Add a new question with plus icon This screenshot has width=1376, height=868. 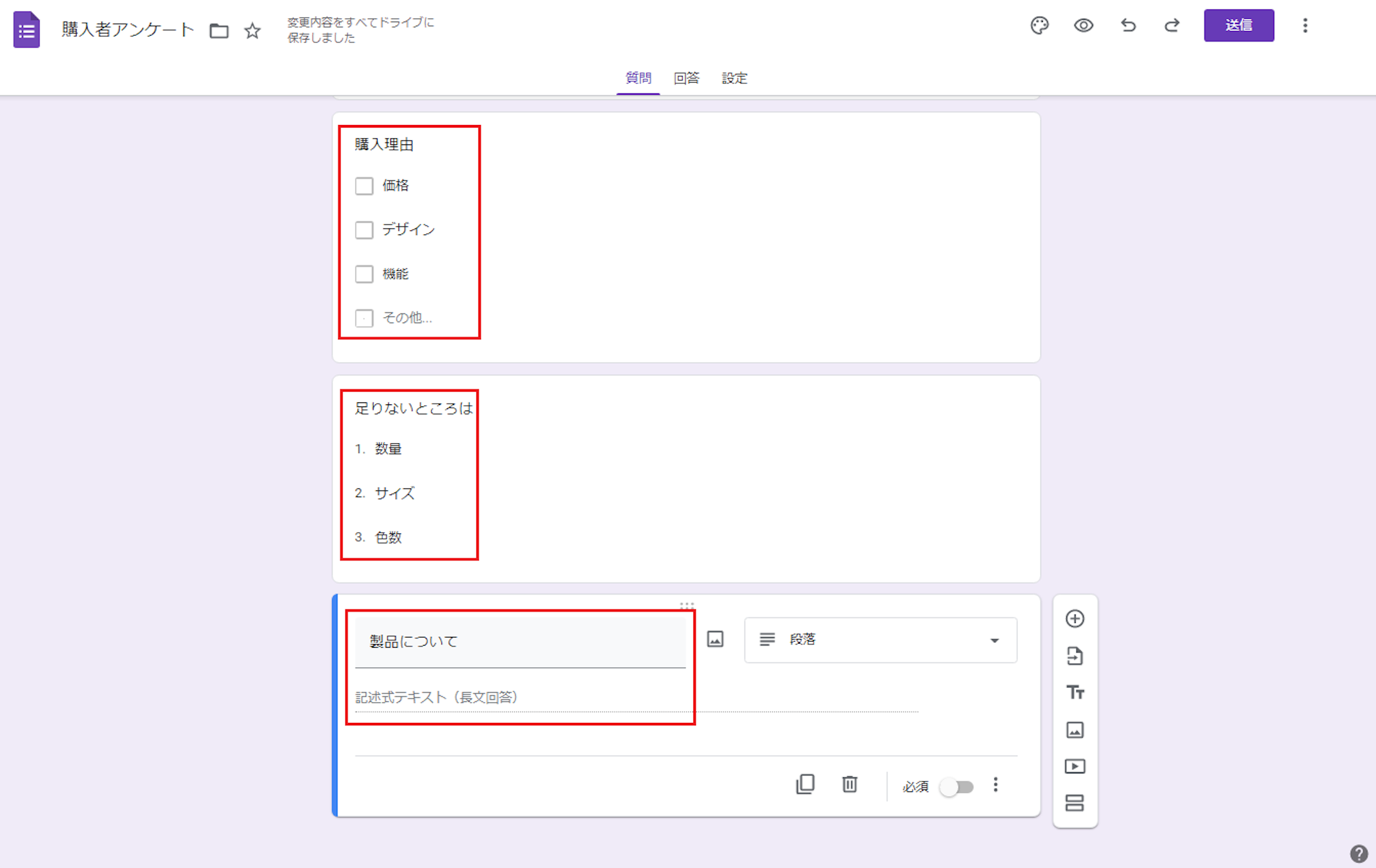(1075, 619)
